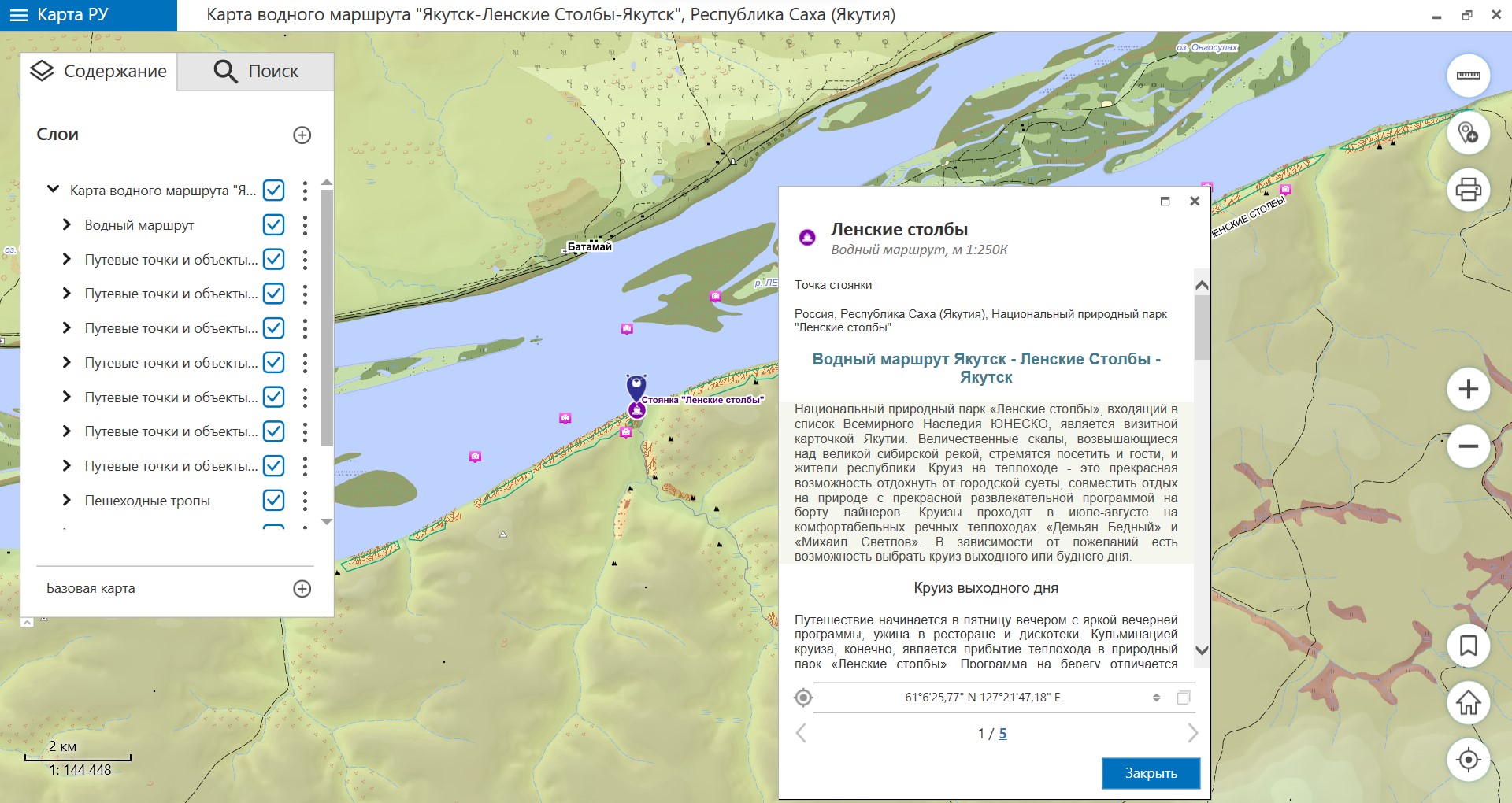Collapse the root map layer tree
This screenshot has height=803, width=1512.
53,190
